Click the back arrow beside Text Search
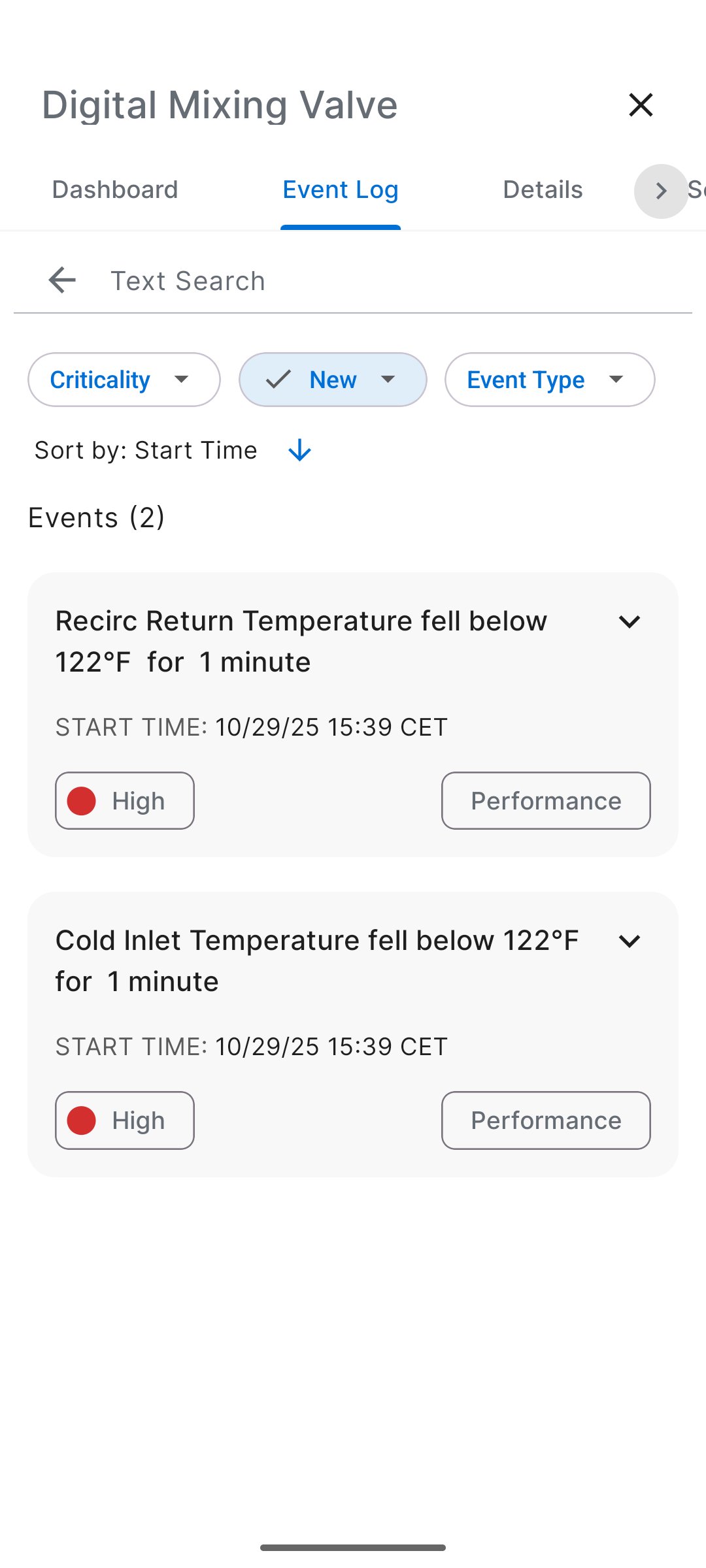This screenshot has width=706, height=1568. [62, 280]
